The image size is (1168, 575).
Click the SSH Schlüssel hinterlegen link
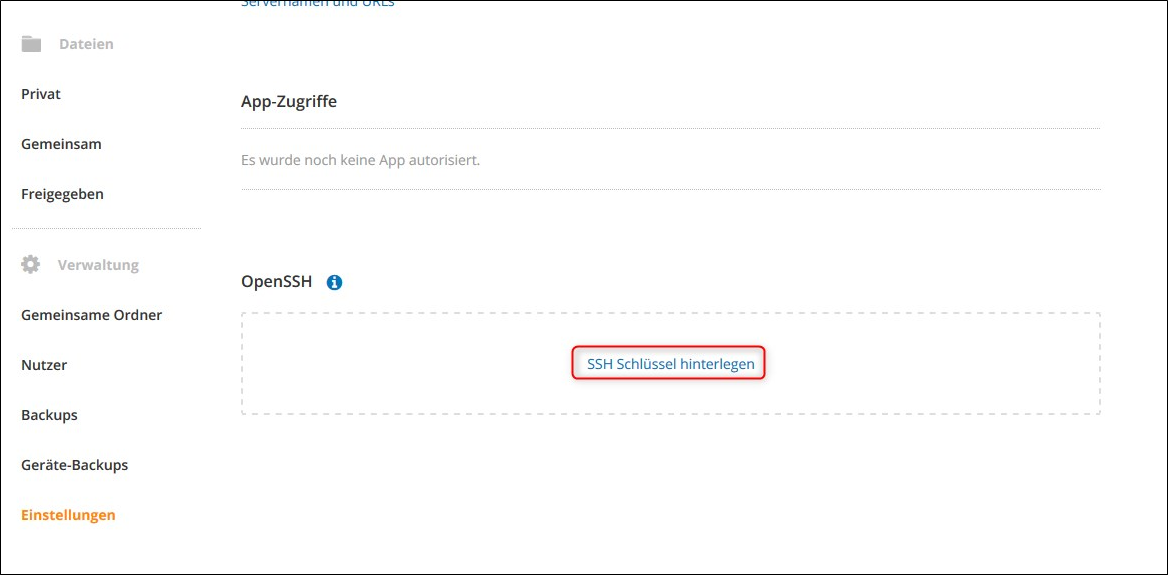click(x=670, y=364)
